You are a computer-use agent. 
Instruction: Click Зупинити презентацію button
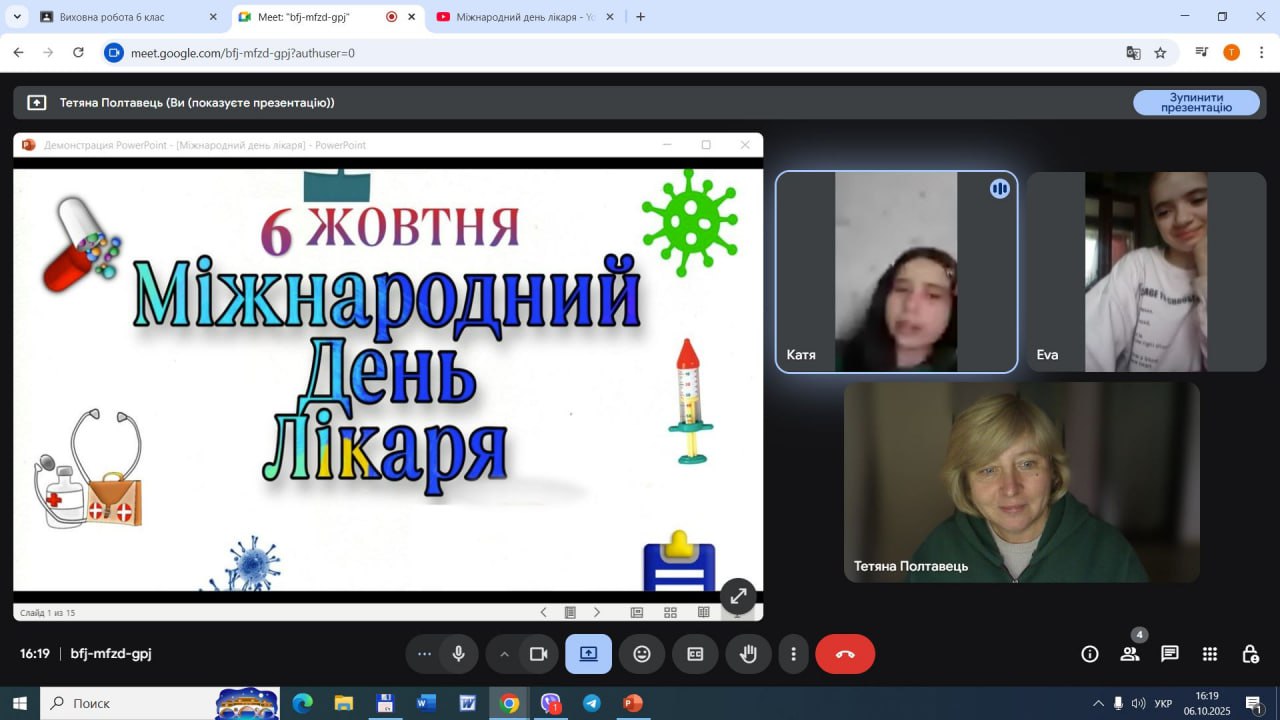coord(1196,103)
